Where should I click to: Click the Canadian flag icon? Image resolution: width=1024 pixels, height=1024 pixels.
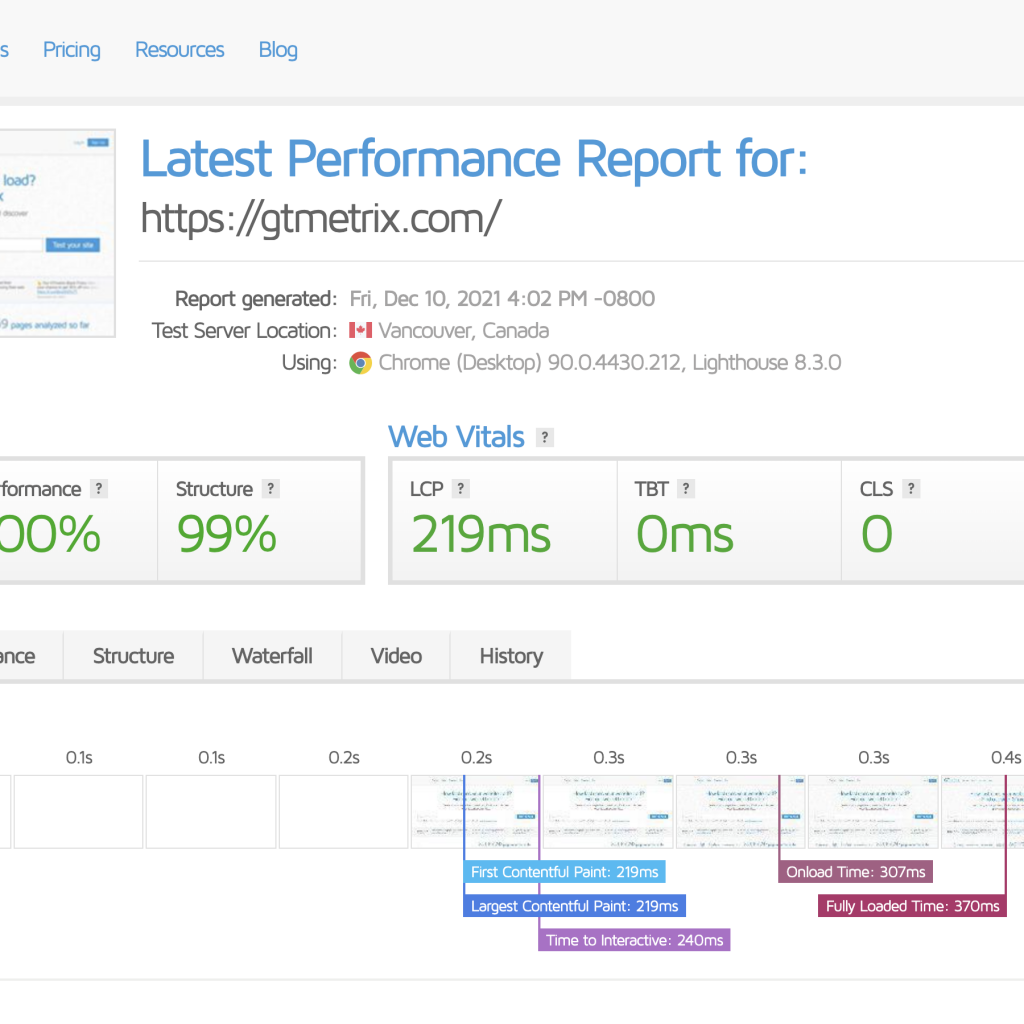coord(360,330)
